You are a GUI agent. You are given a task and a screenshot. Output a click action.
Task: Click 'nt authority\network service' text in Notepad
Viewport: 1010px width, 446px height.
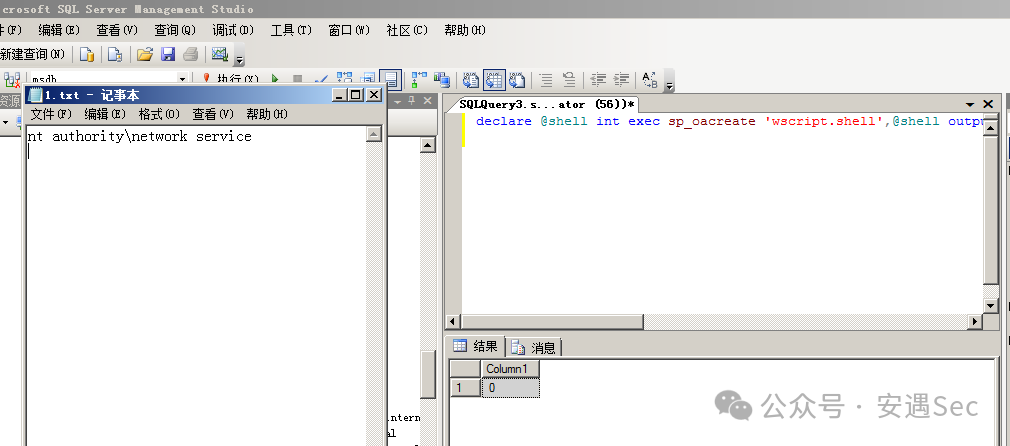click(139, 137)
